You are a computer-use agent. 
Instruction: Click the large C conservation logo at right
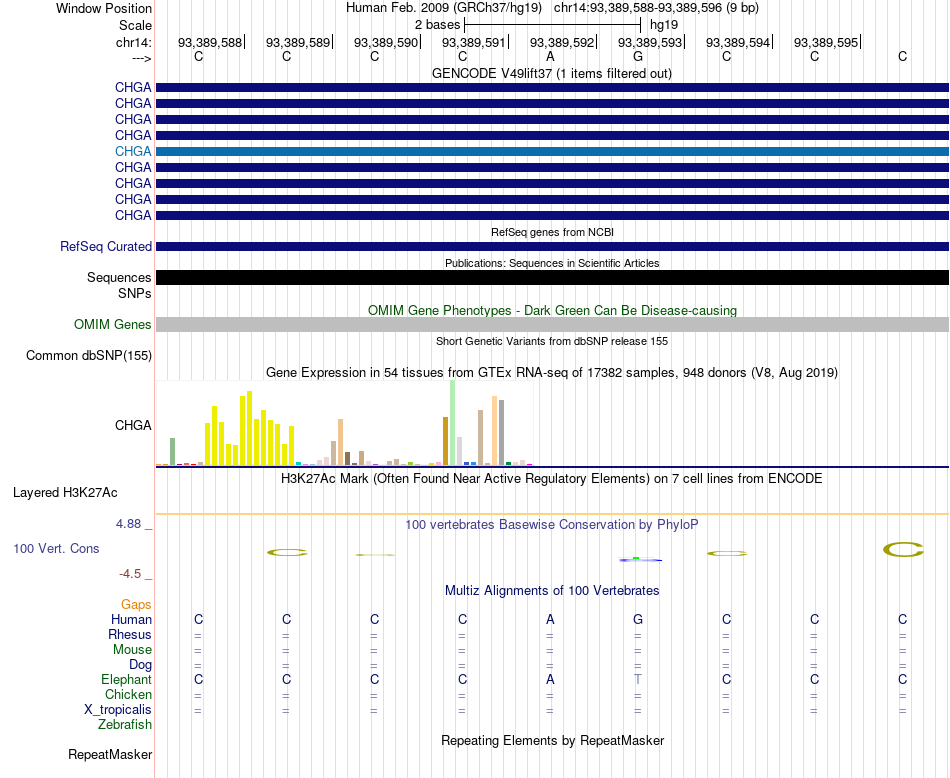coord(903,550)
